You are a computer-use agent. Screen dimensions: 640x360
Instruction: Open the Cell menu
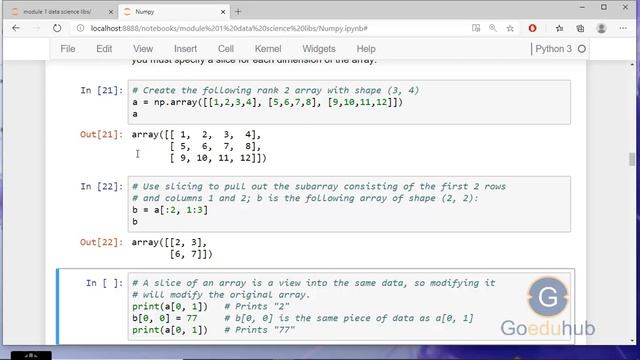pyautogui.click(x=226, y=49)
